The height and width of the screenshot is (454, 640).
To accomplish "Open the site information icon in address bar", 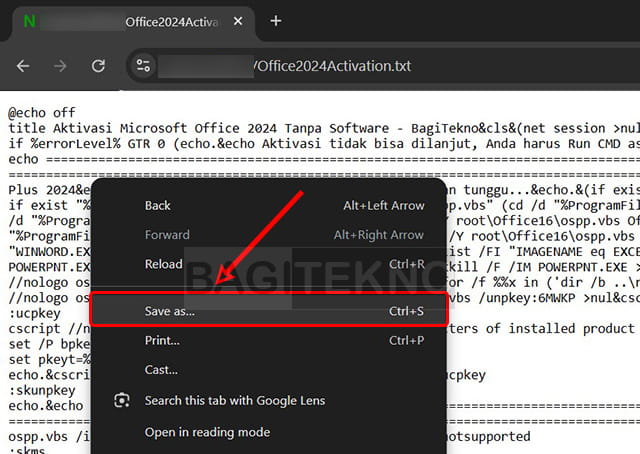I will tap(143, 66).
